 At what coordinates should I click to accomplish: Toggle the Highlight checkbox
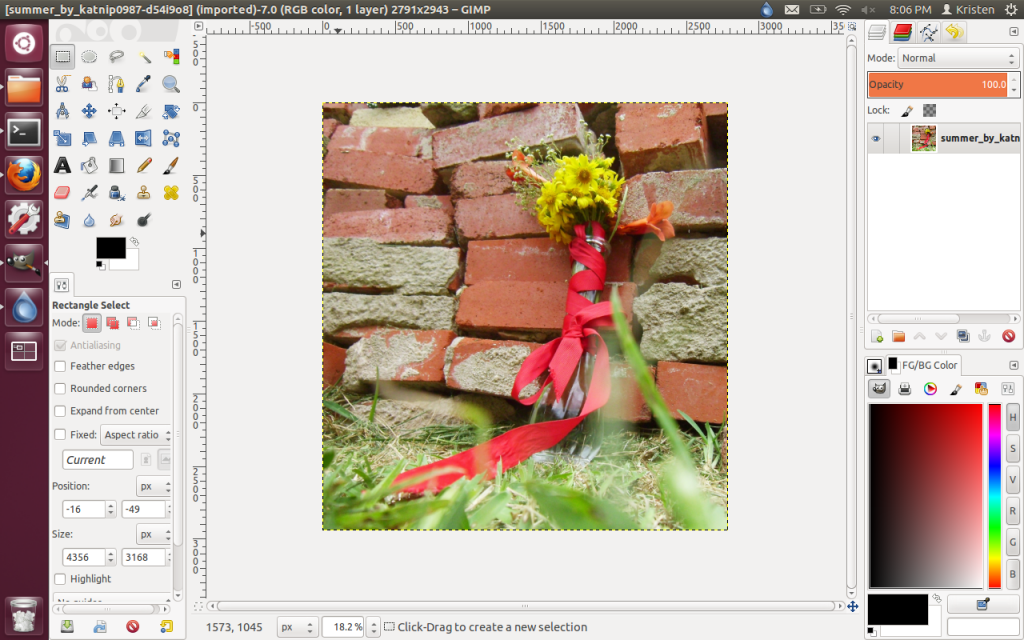click(x=60, y=579)
